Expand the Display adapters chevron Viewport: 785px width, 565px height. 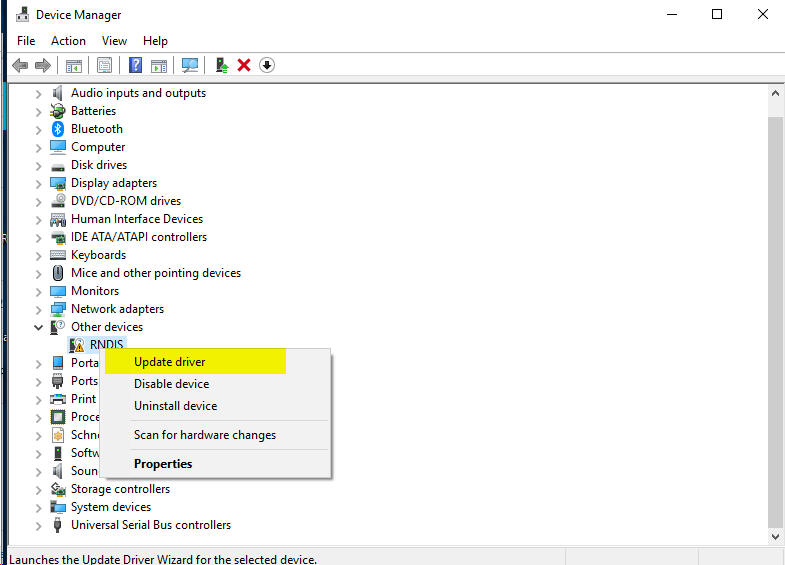click(38, 184)
